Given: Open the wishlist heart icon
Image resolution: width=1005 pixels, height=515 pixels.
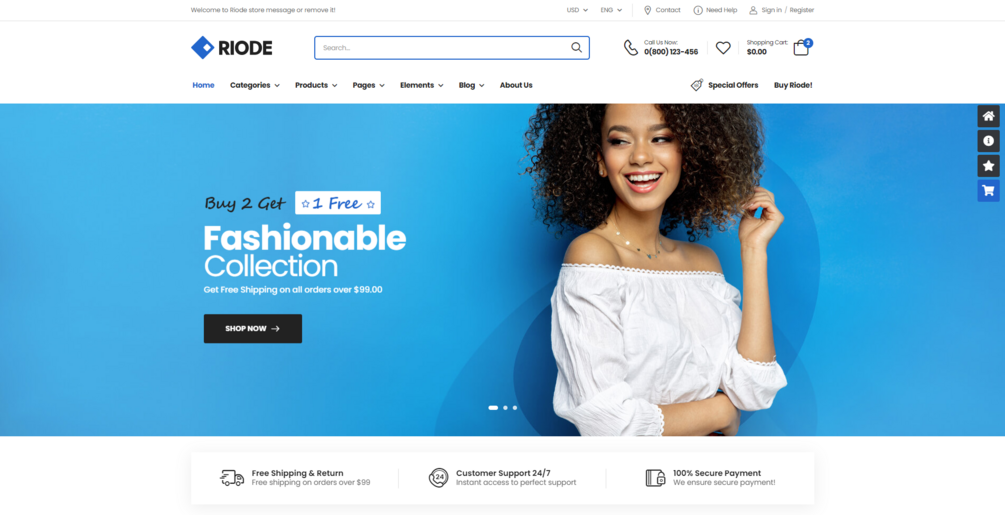Looking at the screenshot, I should point(723,48).
